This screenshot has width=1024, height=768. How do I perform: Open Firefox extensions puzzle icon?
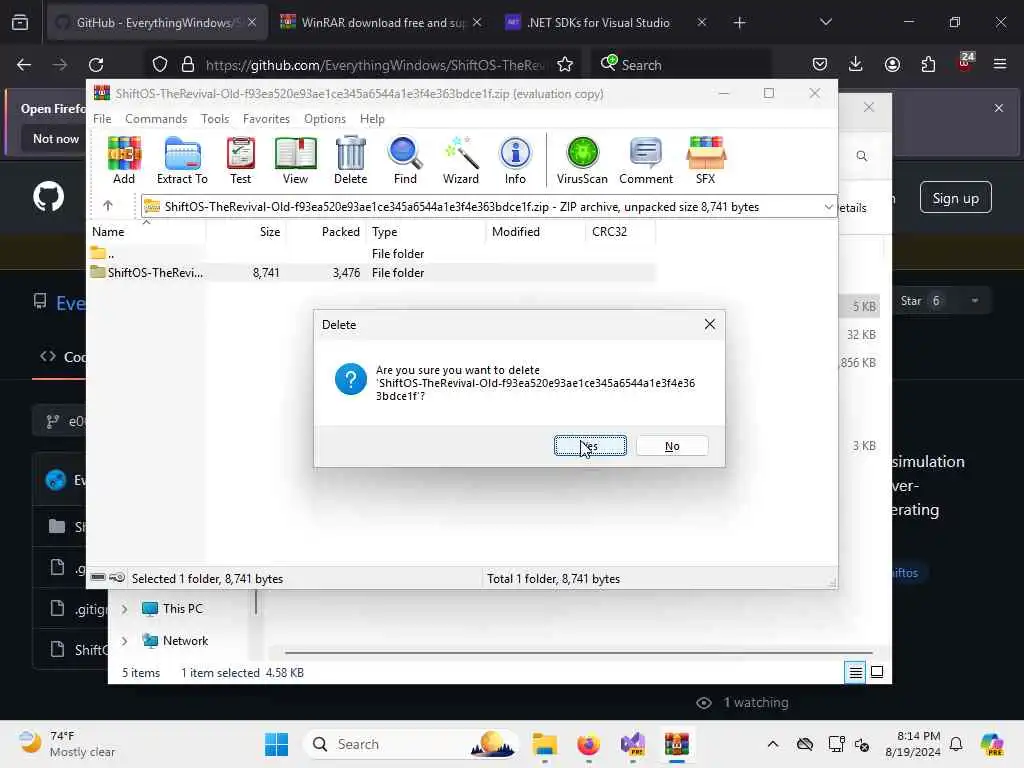tap(928, 64)
